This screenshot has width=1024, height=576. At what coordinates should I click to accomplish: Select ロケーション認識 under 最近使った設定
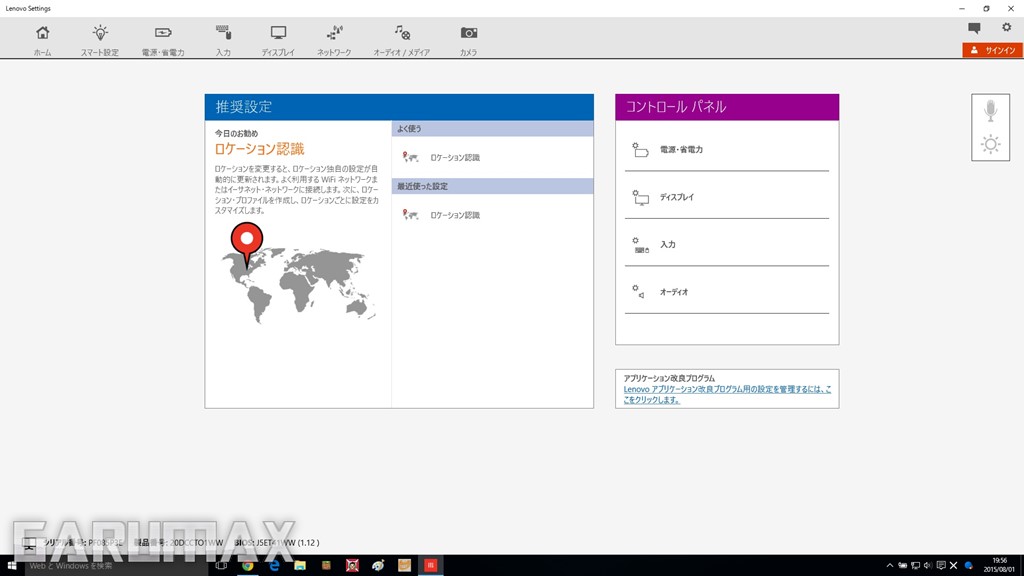coord(454,215)
